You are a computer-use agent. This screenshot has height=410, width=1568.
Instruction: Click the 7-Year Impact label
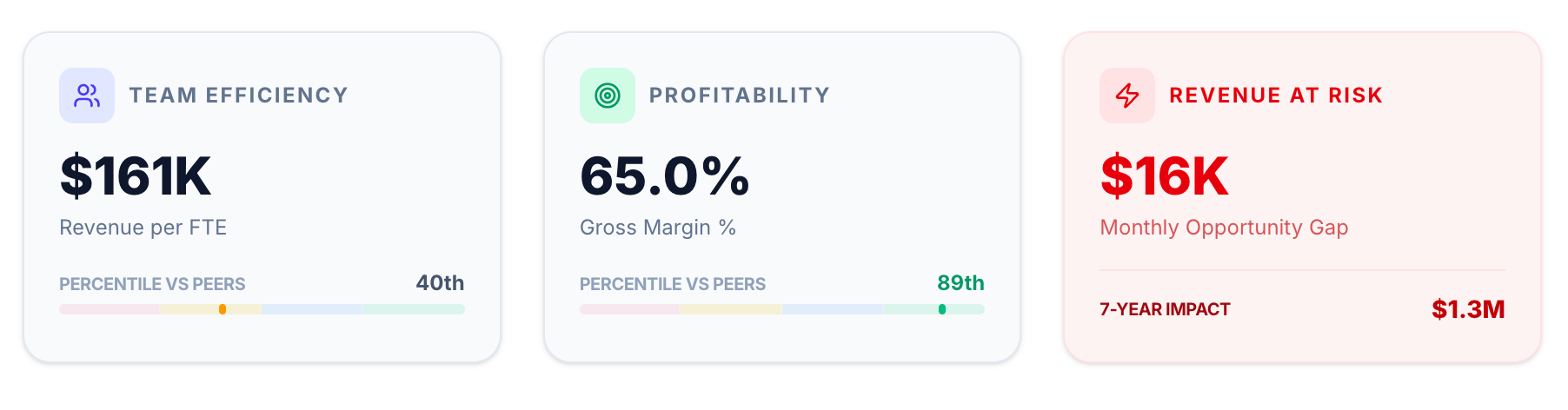click(1165, 309)
